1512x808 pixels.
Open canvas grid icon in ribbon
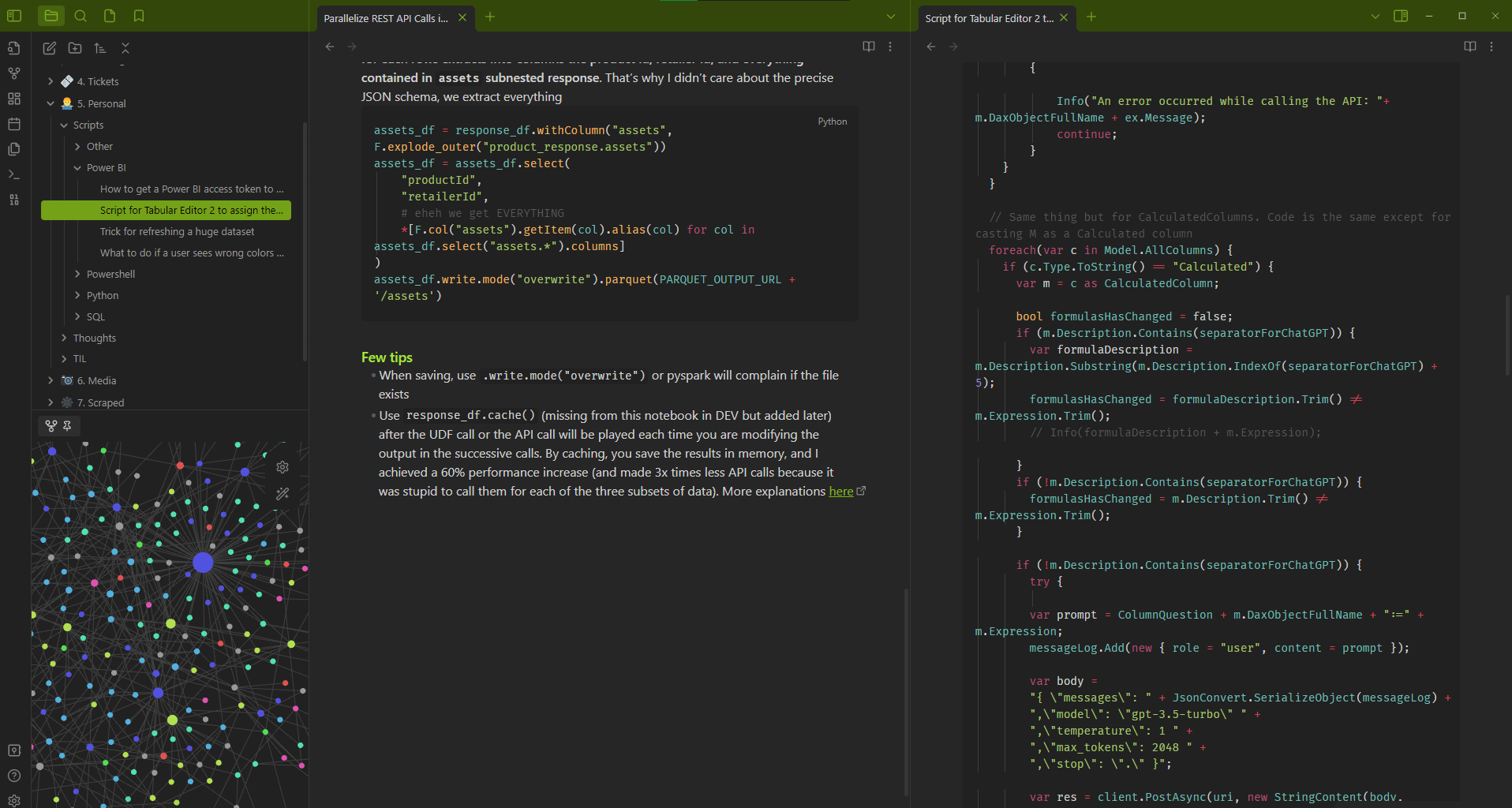click(x=14, y=99)
